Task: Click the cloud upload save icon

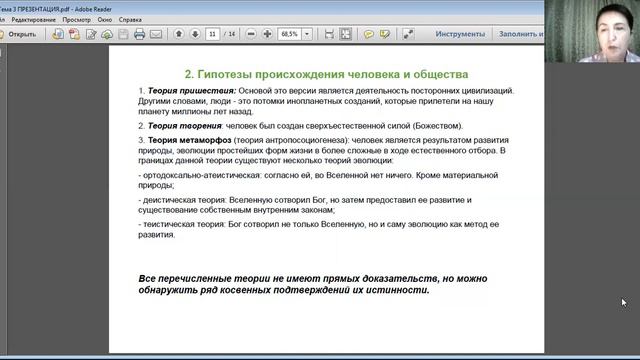Action: pos(107,34)
